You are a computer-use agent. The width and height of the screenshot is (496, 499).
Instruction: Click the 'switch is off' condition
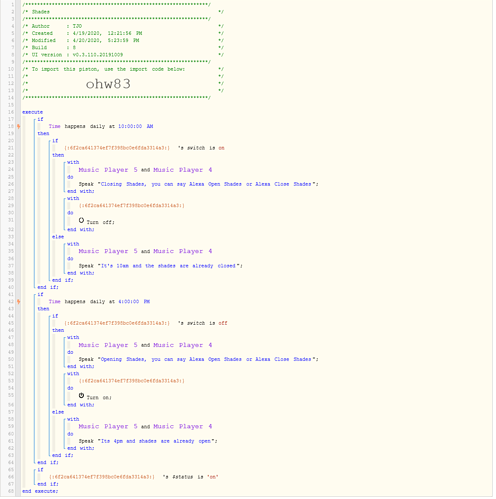point(202,323)
